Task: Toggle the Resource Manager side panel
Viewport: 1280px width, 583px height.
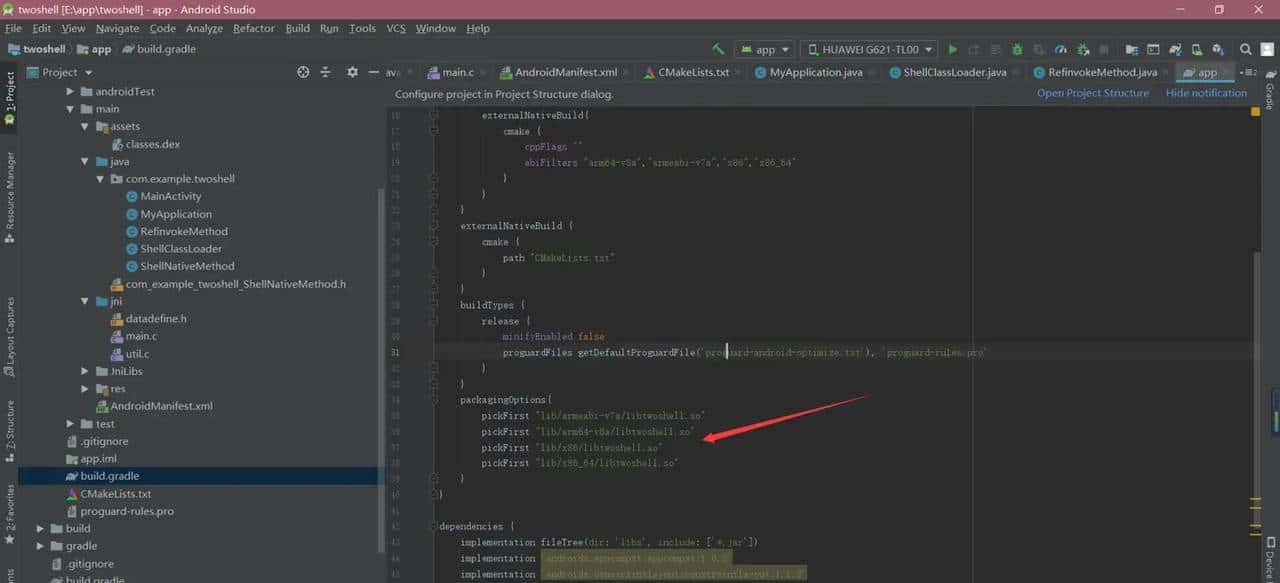Action: [x=9, y=195]
